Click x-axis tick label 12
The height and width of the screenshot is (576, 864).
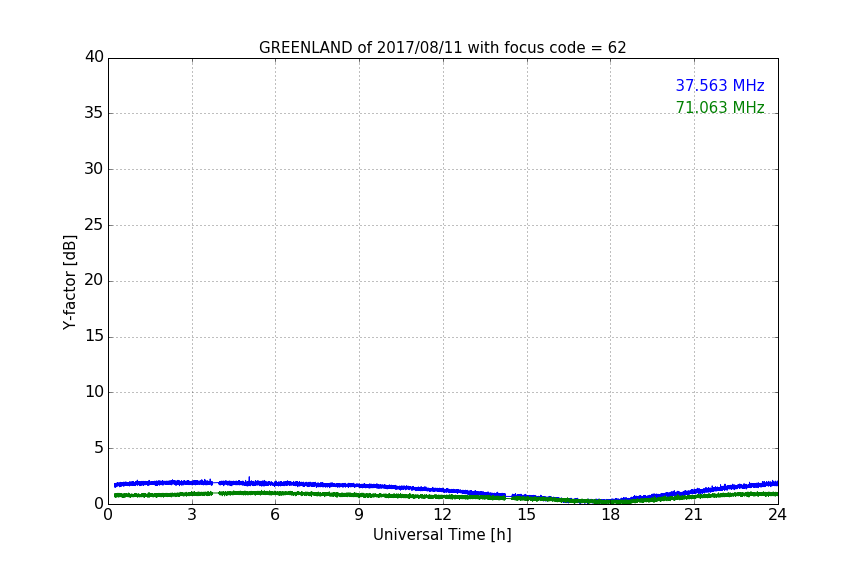(x=442, y=515)
